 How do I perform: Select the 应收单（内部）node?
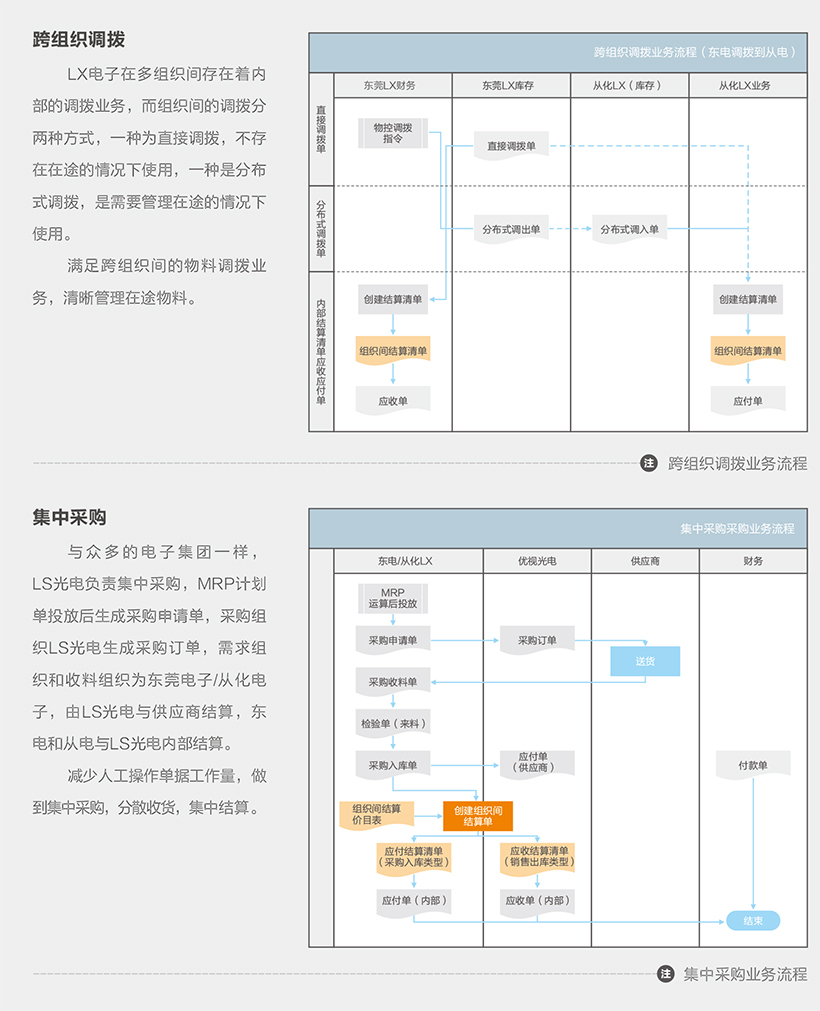(x=537, y=900)
